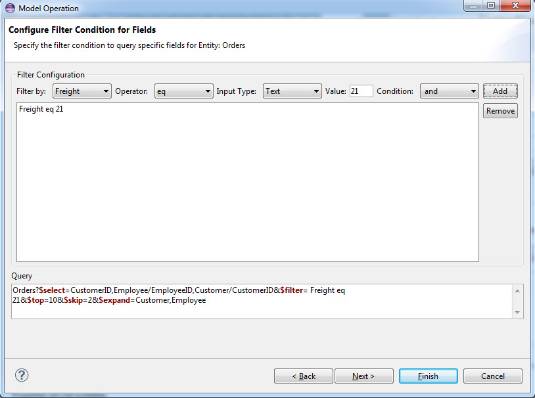This screenshot has width=535, height=398.
Task: Open the Operator dropdown showing eq
Action: [184, 91]
